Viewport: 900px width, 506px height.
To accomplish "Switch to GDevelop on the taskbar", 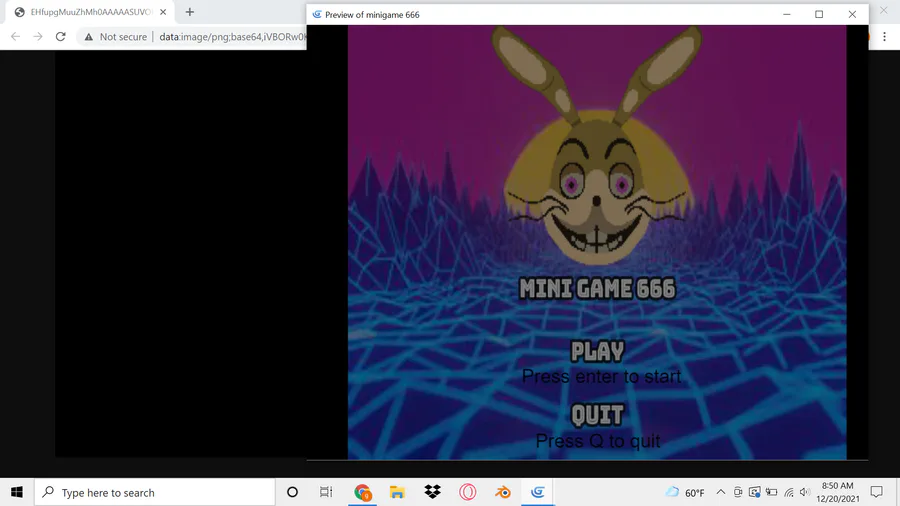I will tap(538, 492).
